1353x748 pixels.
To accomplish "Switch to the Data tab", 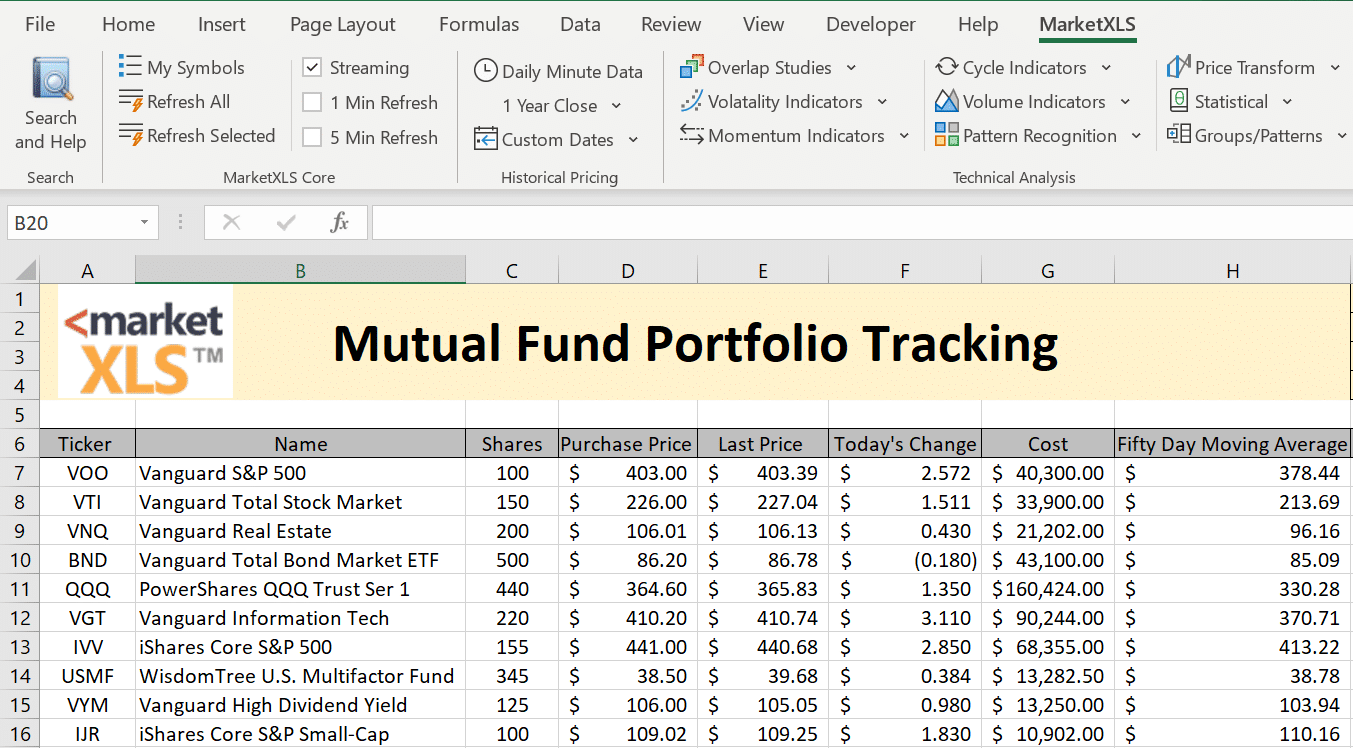I will pyautogui.click(x=580, y=24).
